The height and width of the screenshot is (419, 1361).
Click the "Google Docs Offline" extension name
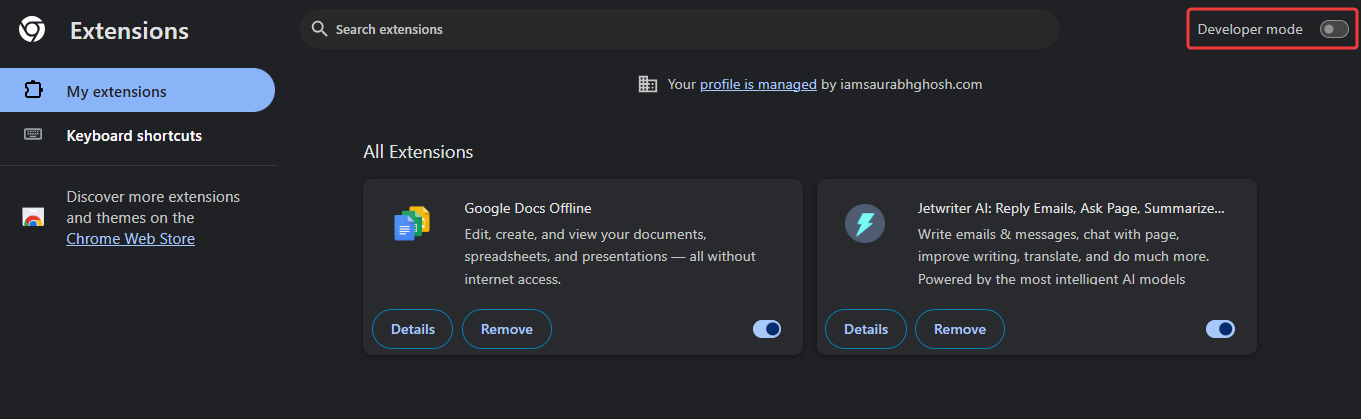[528, 208]
